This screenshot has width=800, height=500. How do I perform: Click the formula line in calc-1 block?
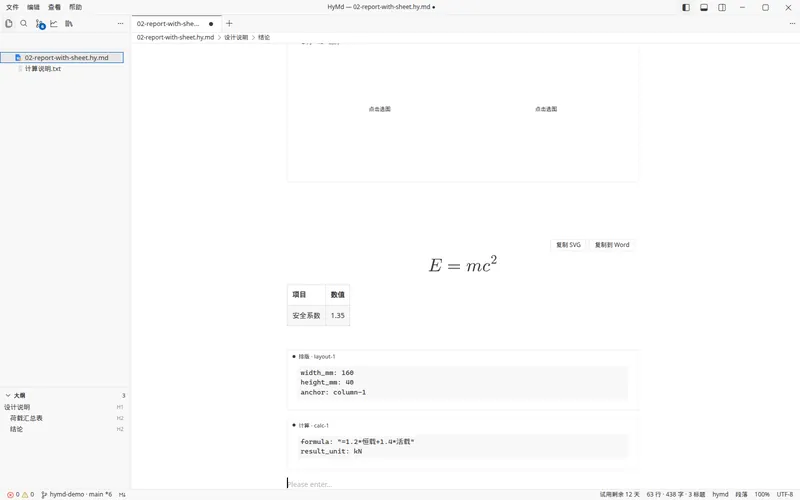357,442
